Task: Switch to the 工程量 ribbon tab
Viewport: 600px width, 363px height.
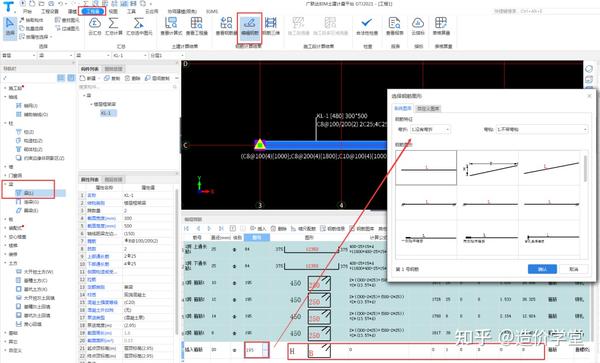Action: pyautogui.click(x=92, y=11)
